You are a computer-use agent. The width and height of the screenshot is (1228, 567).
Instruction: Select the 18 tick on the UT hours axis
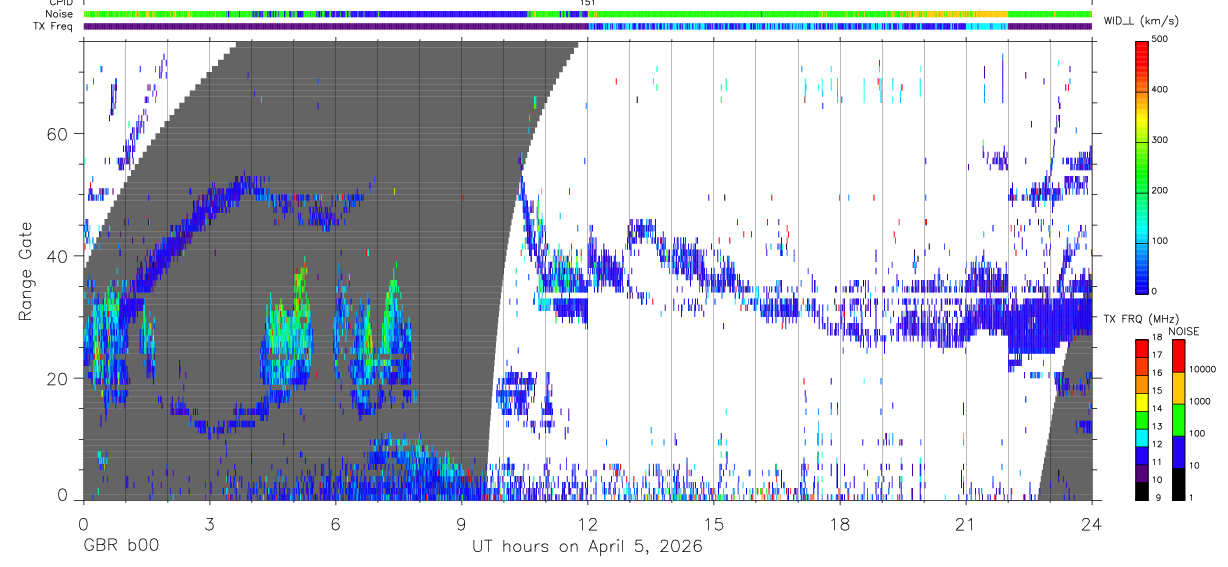point(840,525)
